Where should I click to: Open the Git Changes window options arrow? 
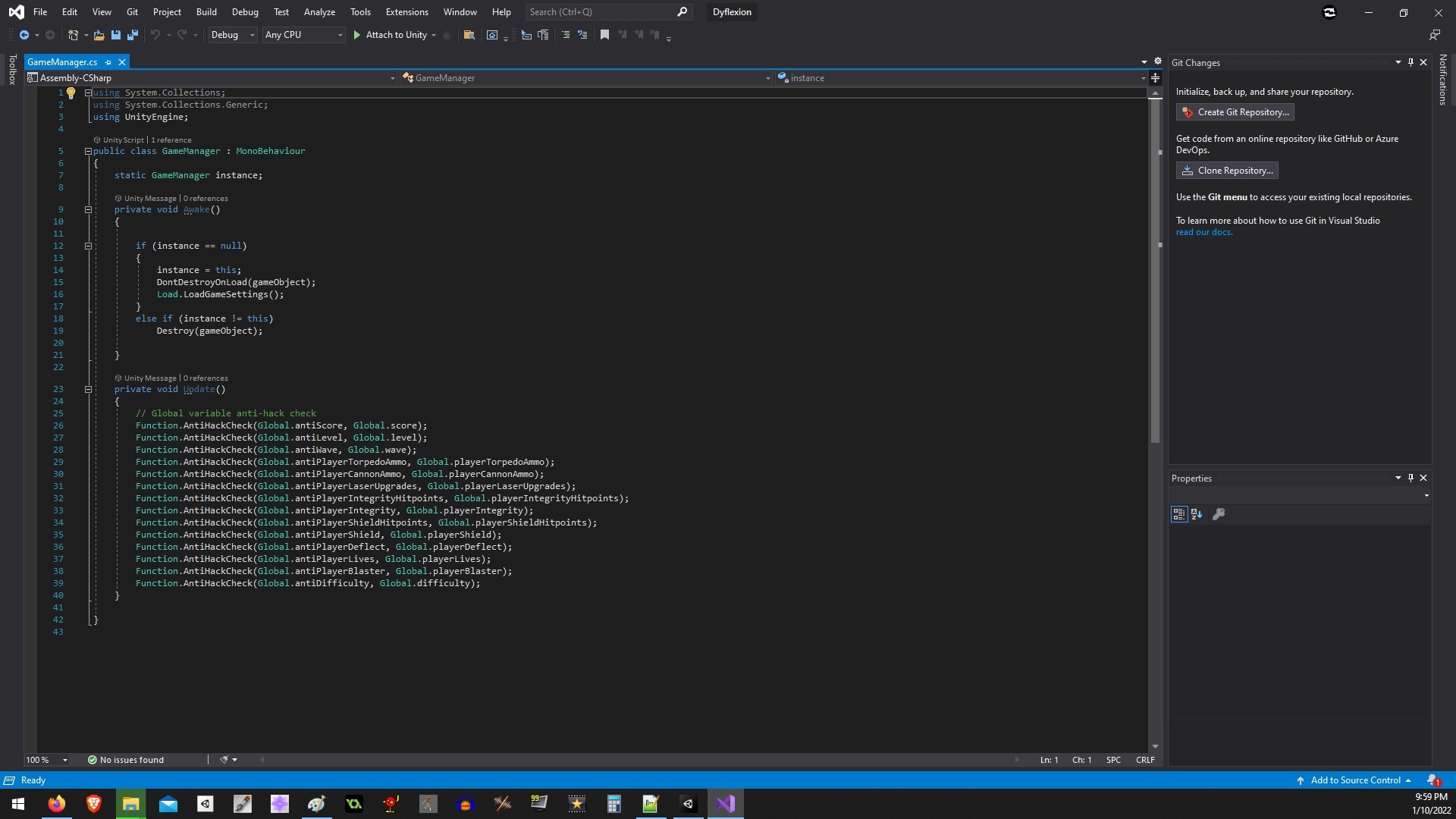tap(1398, 62)
